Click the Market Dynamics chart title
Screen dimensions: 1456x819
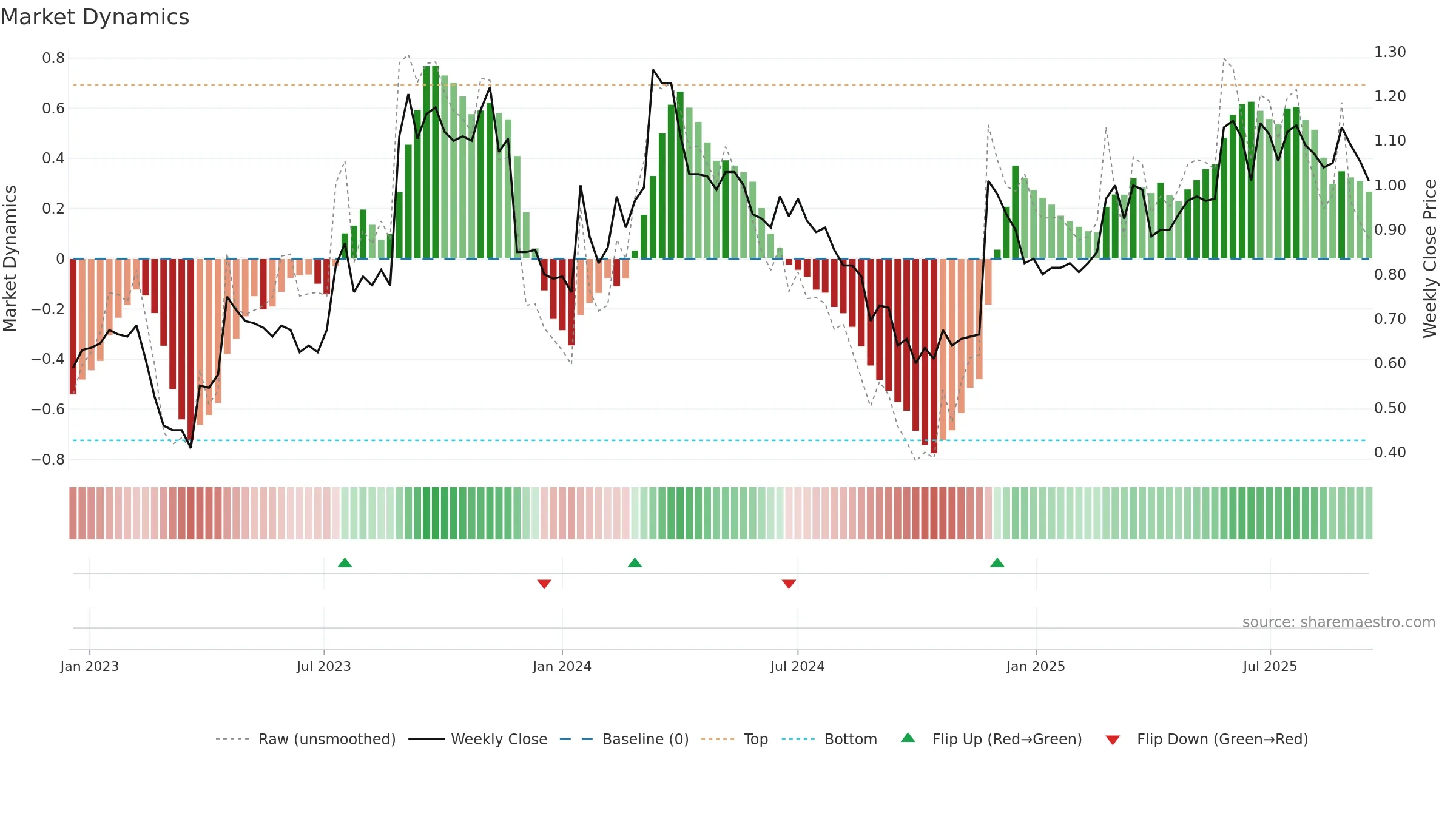click(x=95, y=17)
